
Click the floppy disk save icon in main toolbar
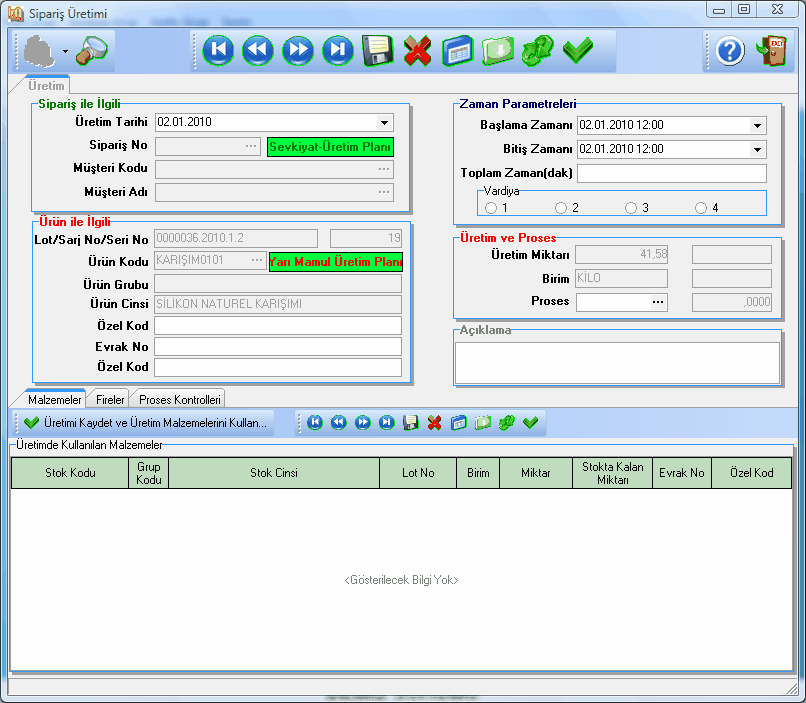pos(378,50)
